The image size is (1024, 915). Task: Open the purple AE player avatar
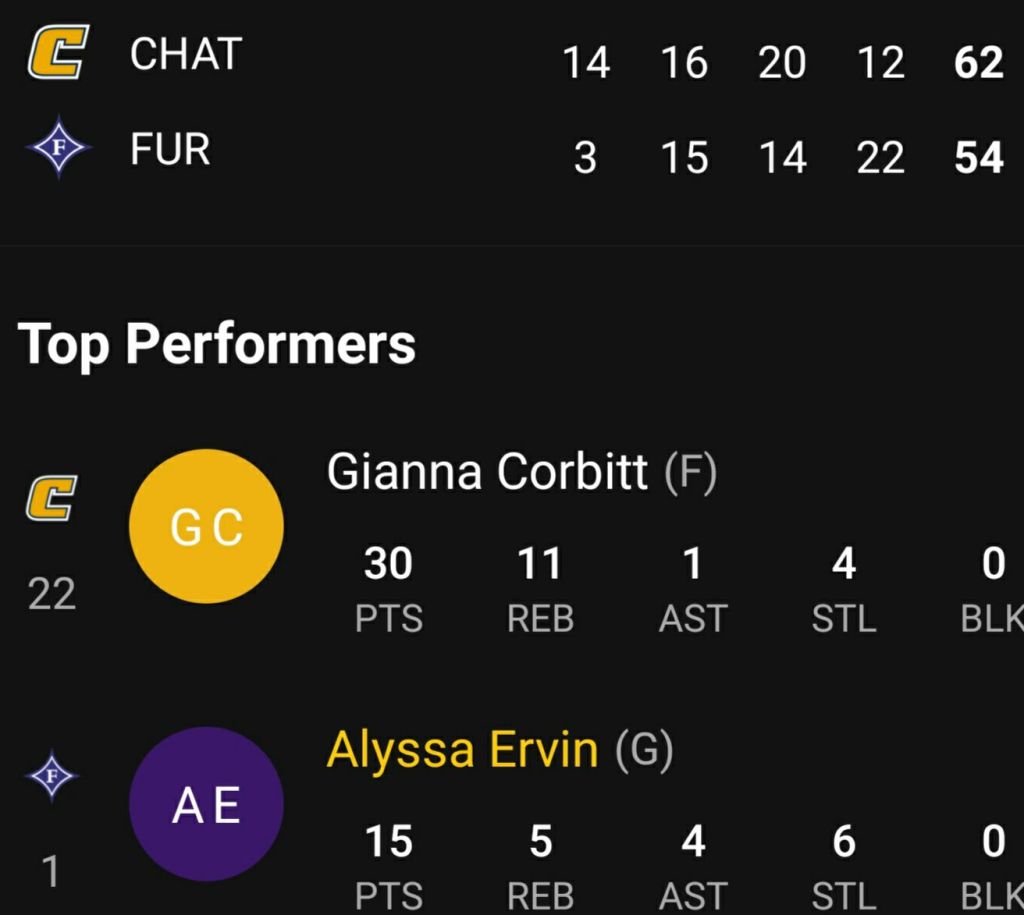click(206, 804)
